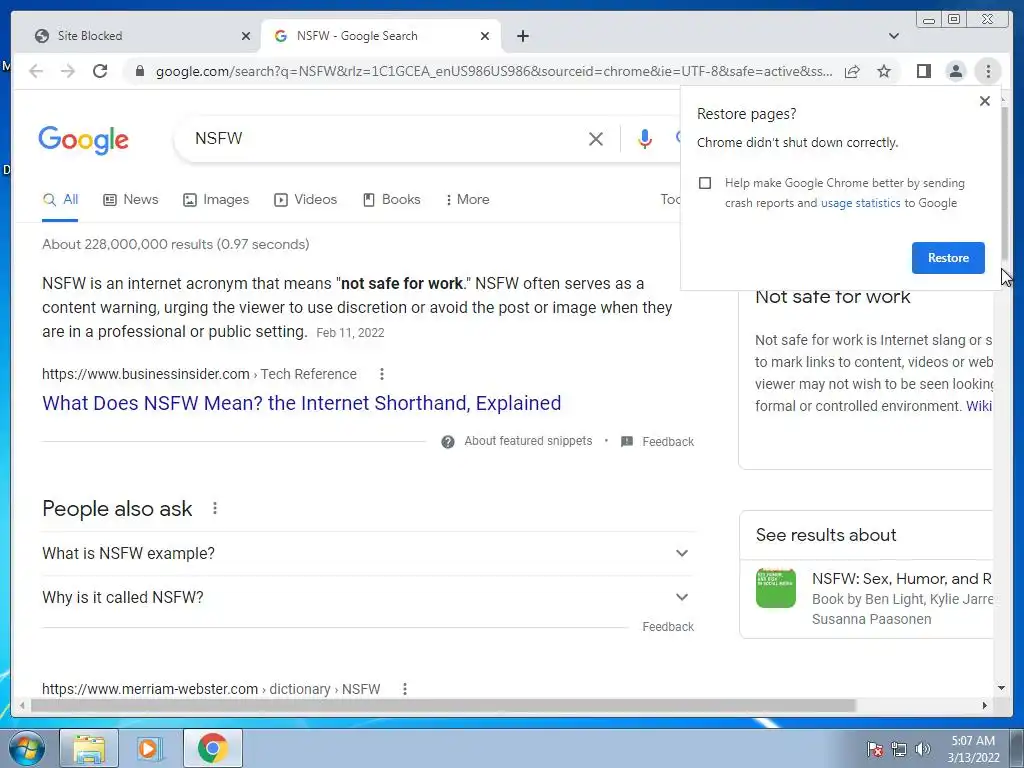
Task: Click About featured snippets help icon
Action: coord(447,442)
